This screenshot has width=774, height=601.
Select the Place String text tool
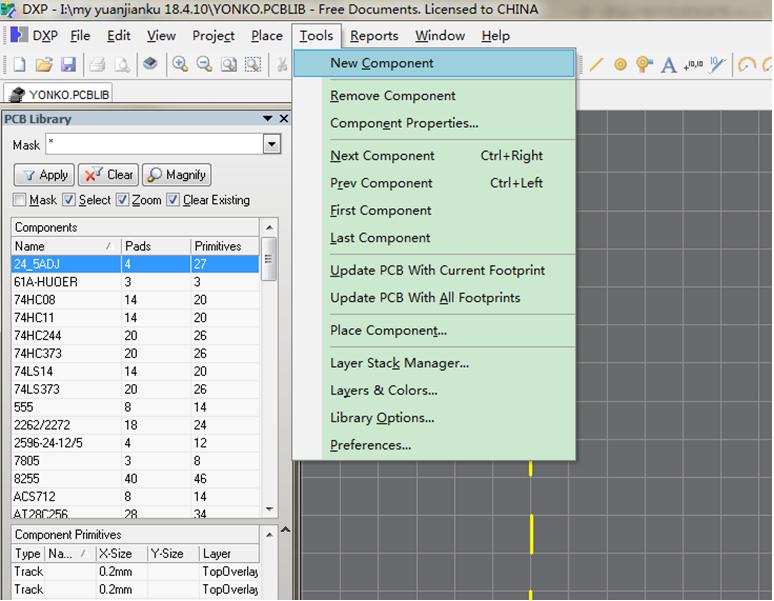click(669, 65)
